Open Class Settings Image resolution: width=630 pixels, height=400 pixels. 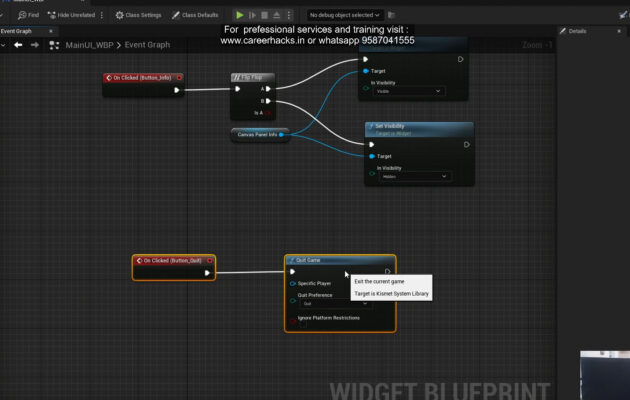click(138, 15)
